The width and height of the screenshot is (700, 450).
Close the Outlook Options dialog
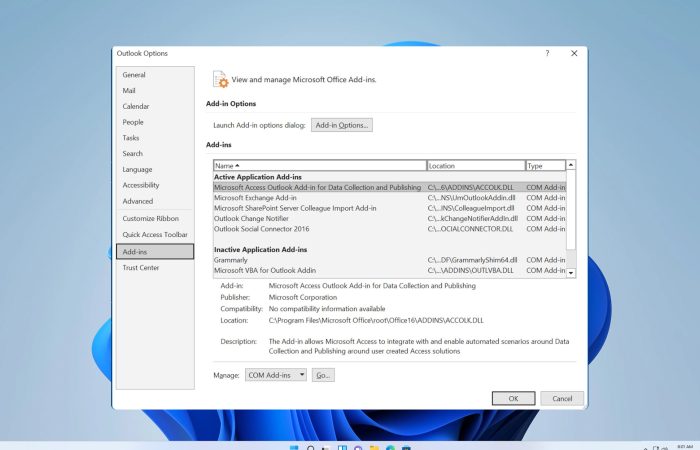(574, 53)
